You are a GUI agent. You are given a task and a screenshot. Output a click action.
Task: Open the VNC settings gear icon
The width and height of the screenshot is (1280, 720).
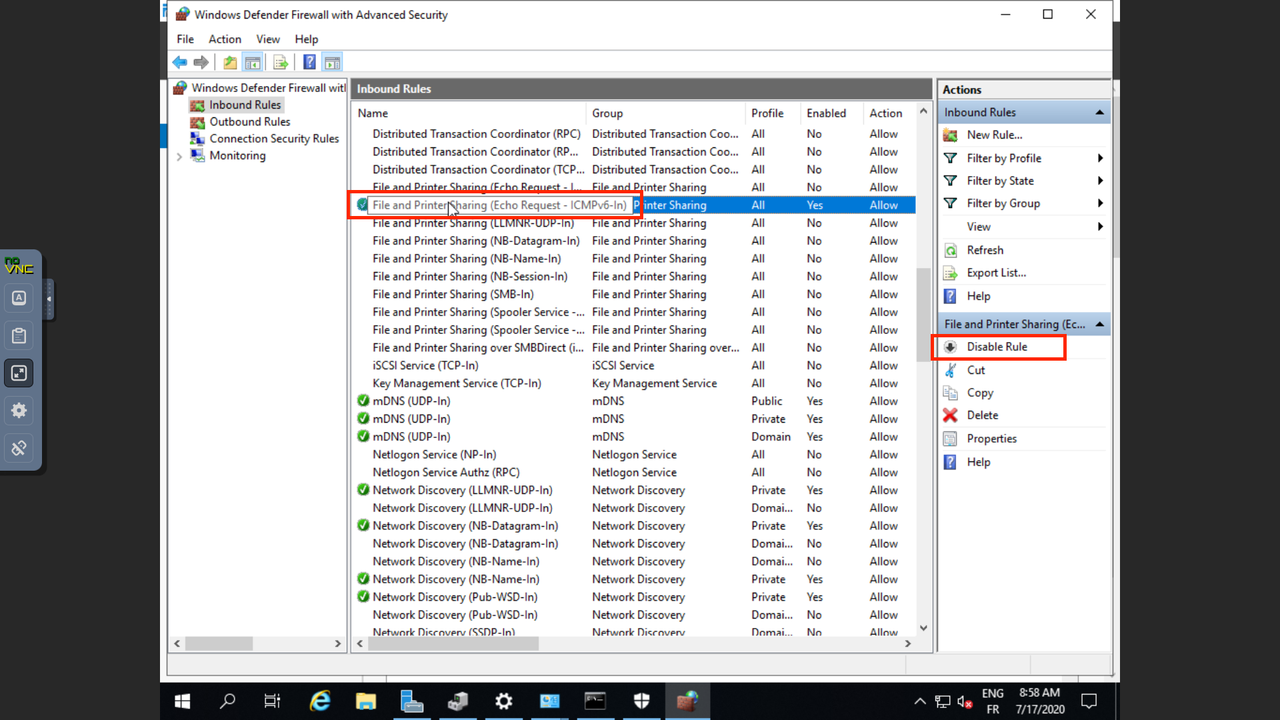[19, 411]
